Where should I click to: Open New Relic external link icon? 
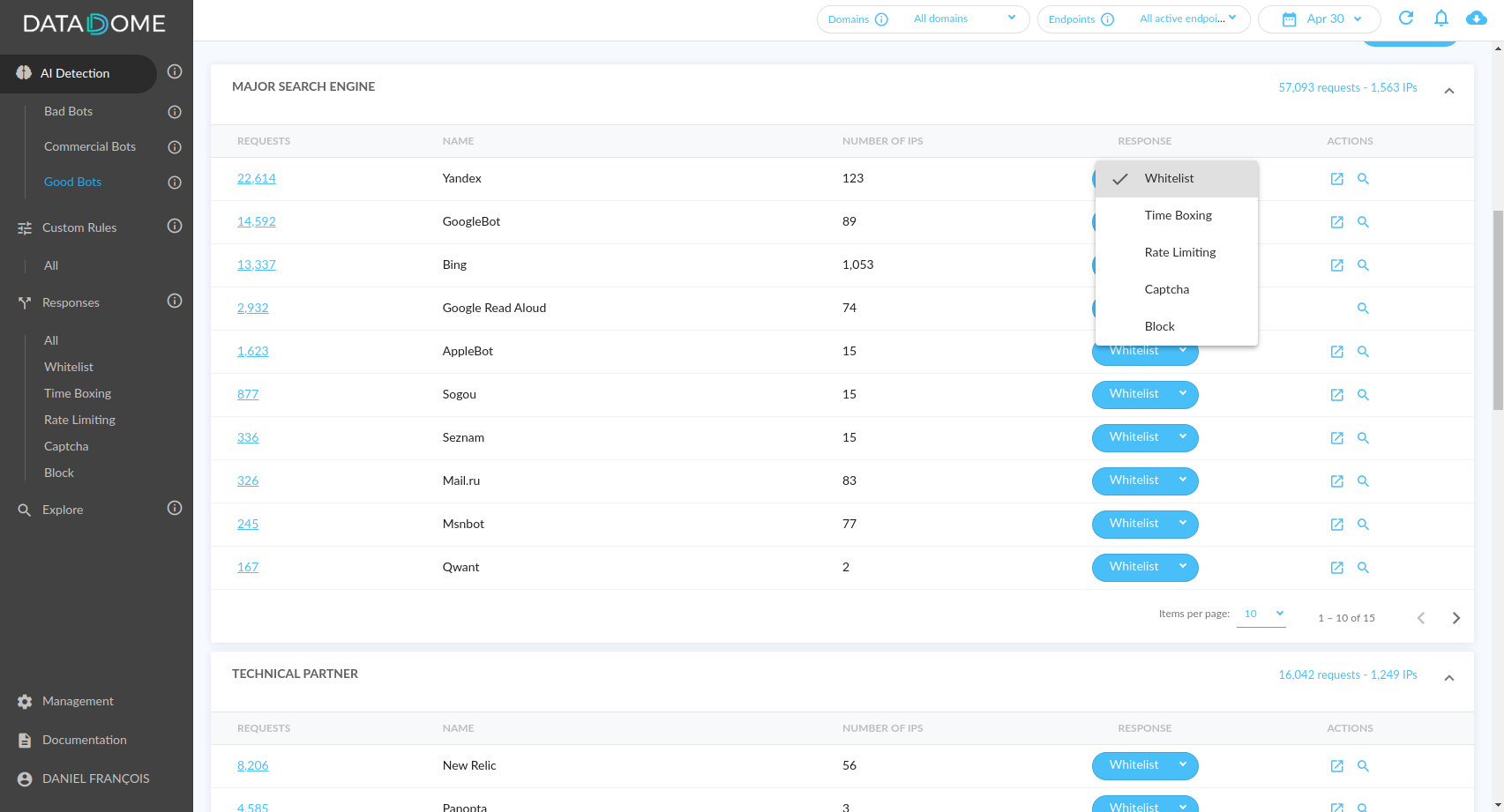(x=1337, y=766)
